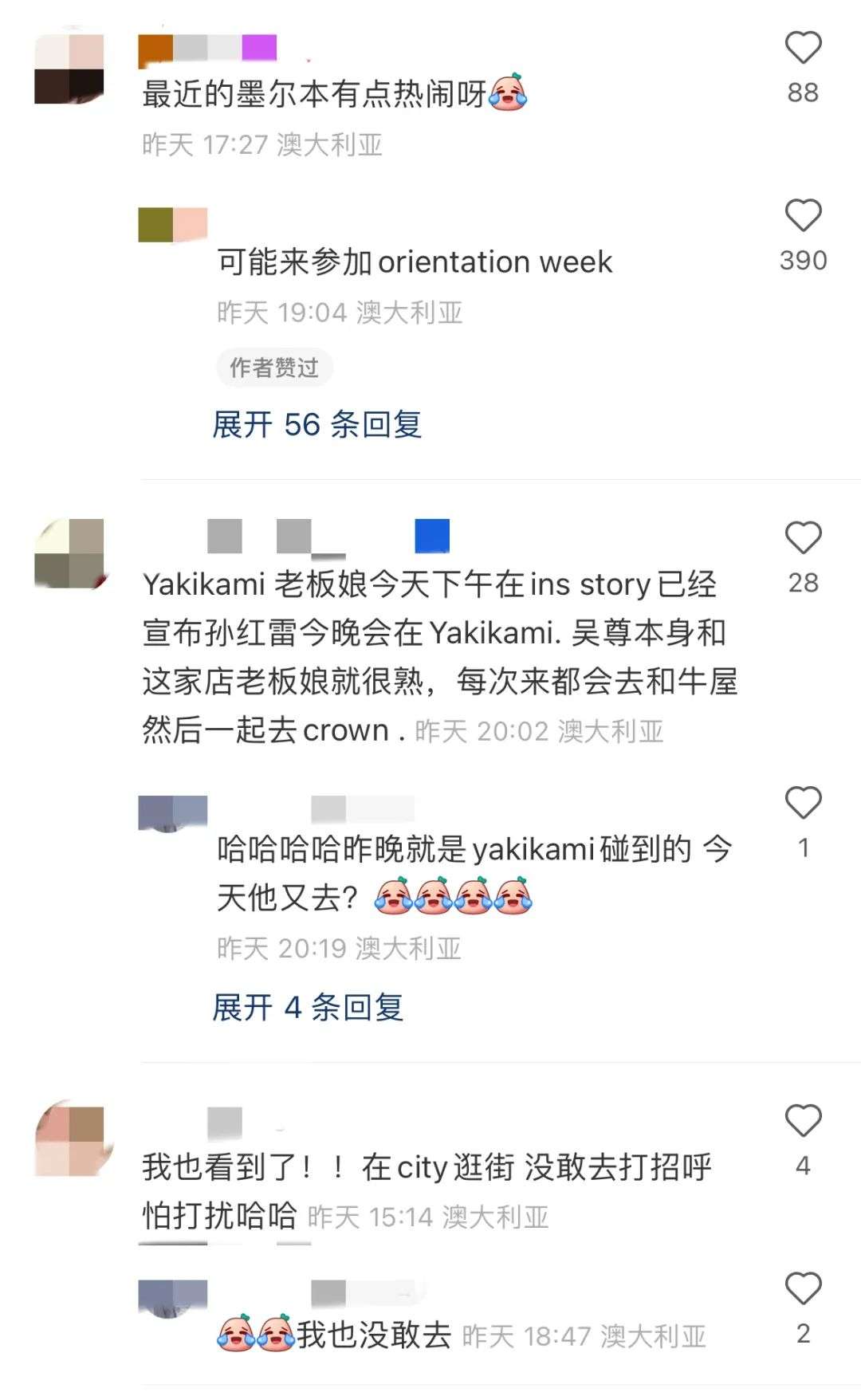
Task: Open avatar of 20:19 yakikami replier
Action: 173,813
